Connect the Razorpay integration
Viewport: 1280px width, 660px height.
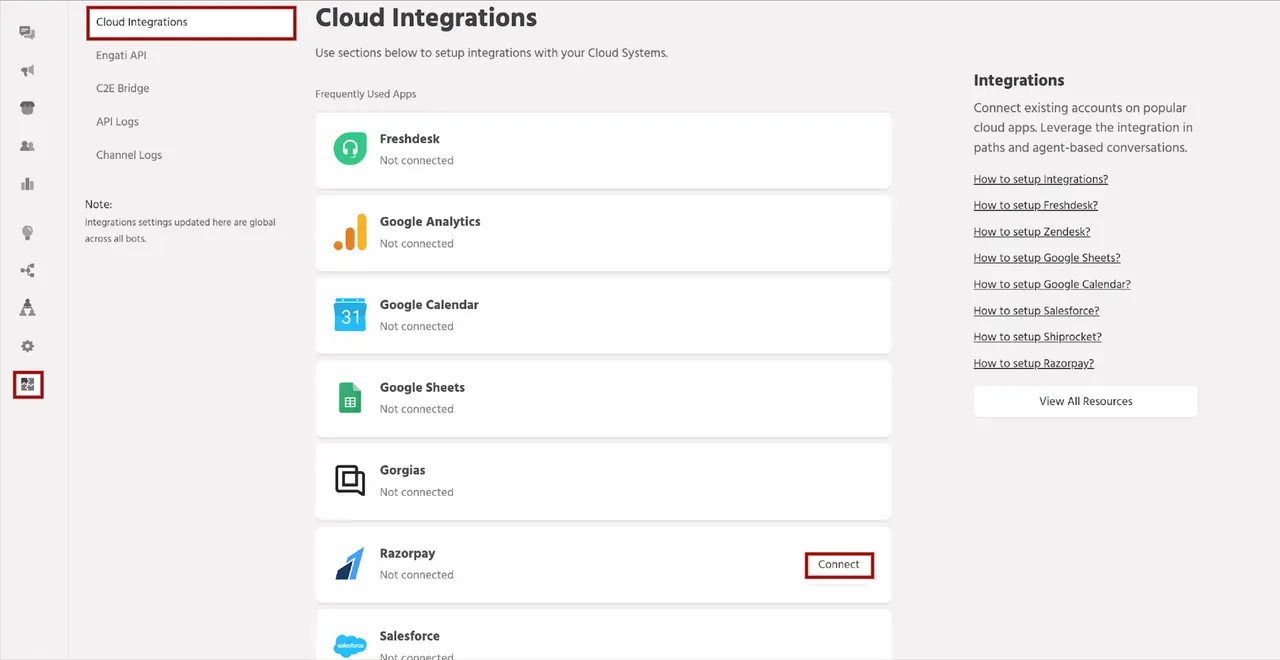[839, 565]
